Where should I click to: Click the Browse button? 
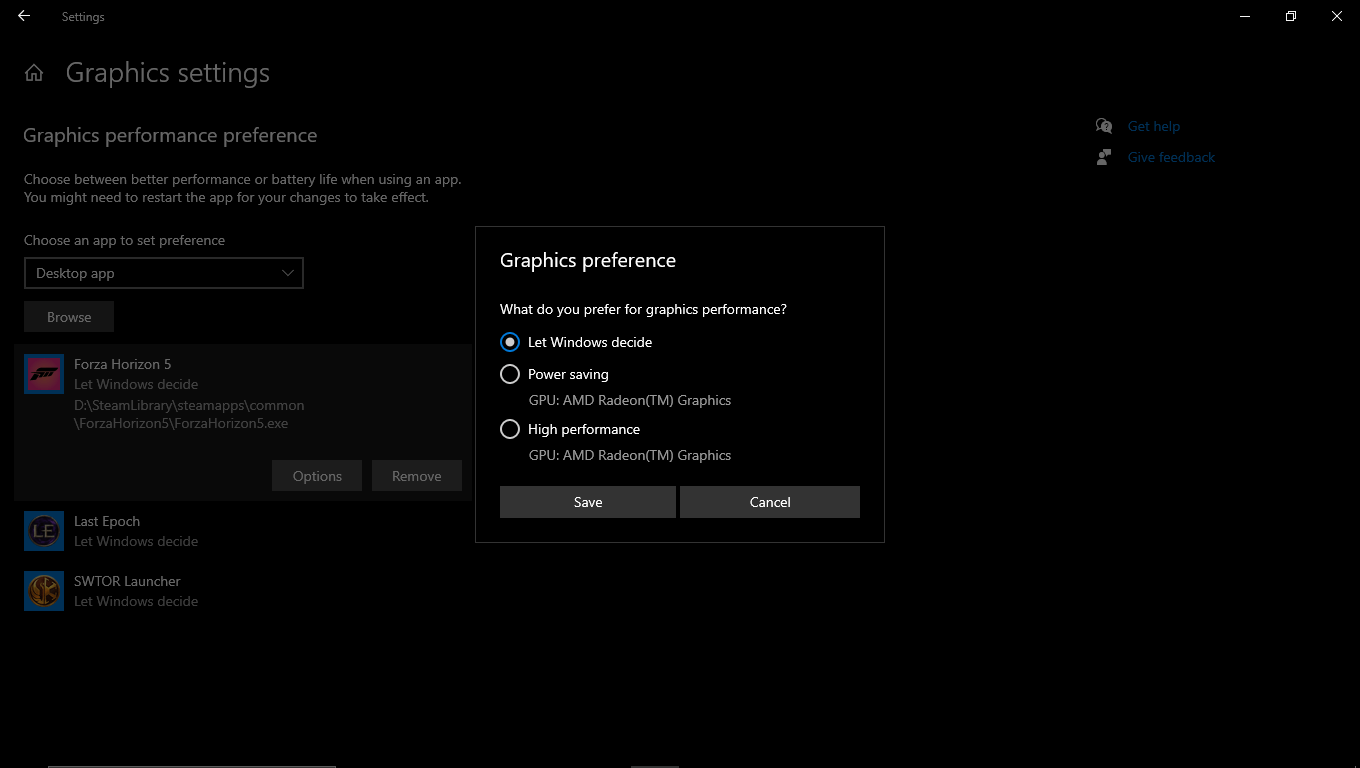click(69, 317)
